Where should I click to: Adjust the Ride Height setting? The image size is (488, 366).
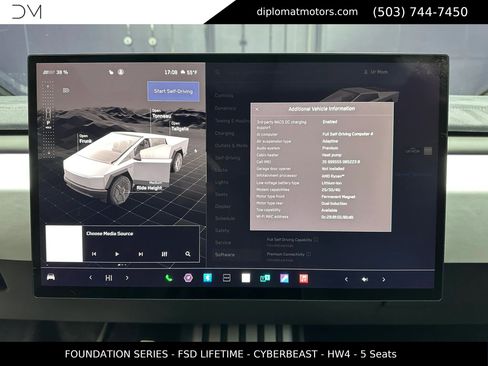[149, 187]
